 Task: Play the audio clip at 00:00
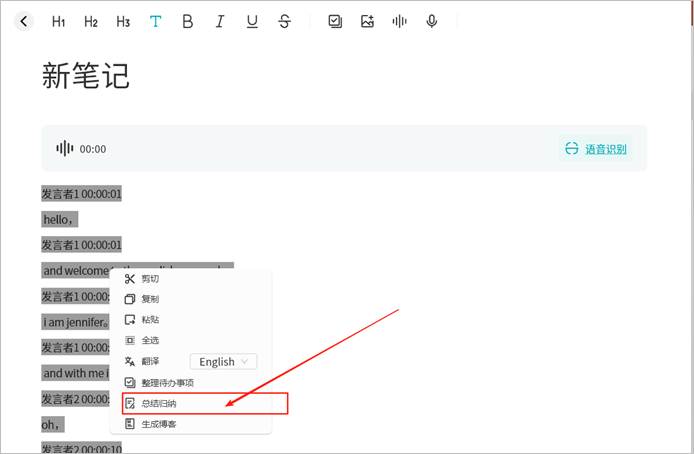[65, 149]
